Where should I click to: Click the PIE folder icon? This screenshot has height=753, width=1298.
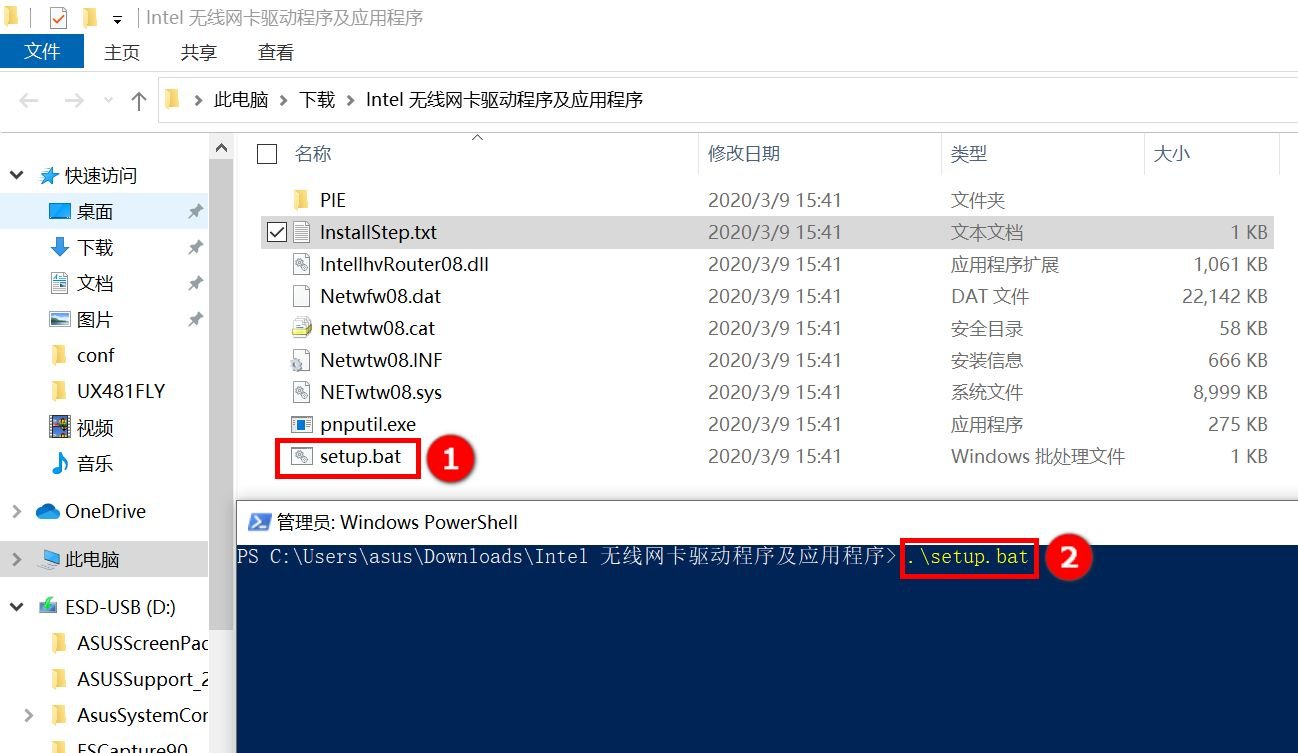point(301,200)
